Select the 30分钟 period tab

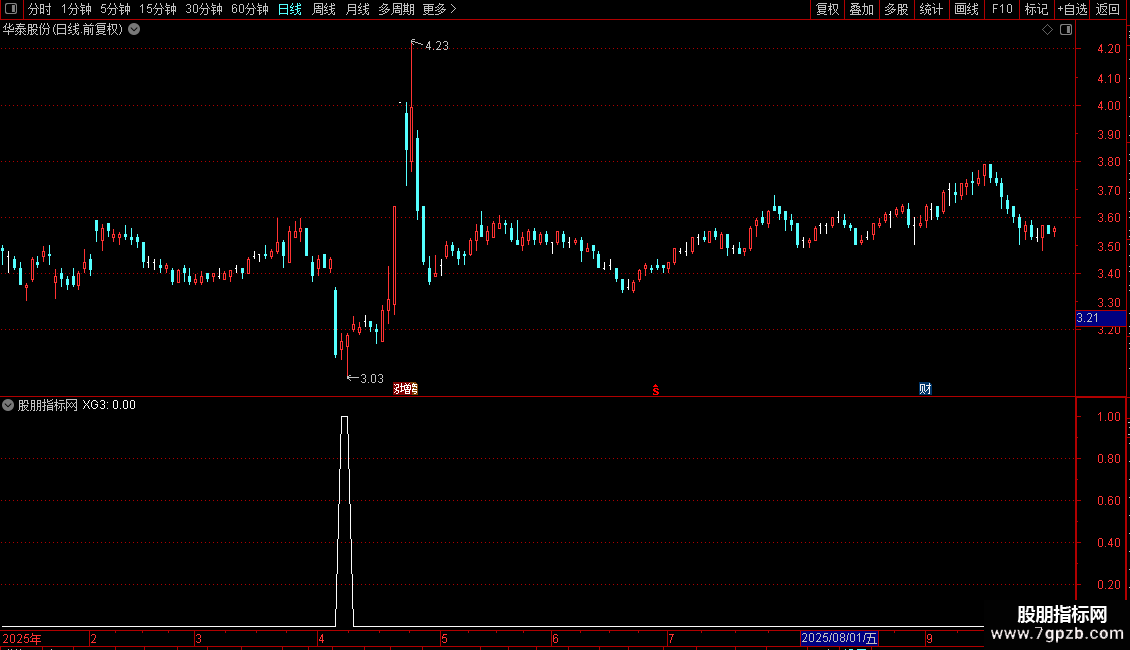[204, 9]
